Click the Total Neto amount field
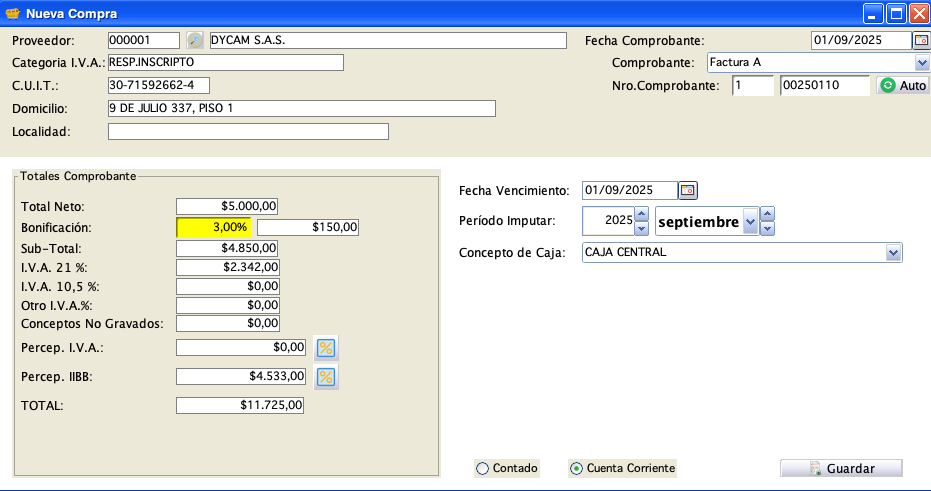Viewport: 931px width, 491px height. tap(226, 206)
